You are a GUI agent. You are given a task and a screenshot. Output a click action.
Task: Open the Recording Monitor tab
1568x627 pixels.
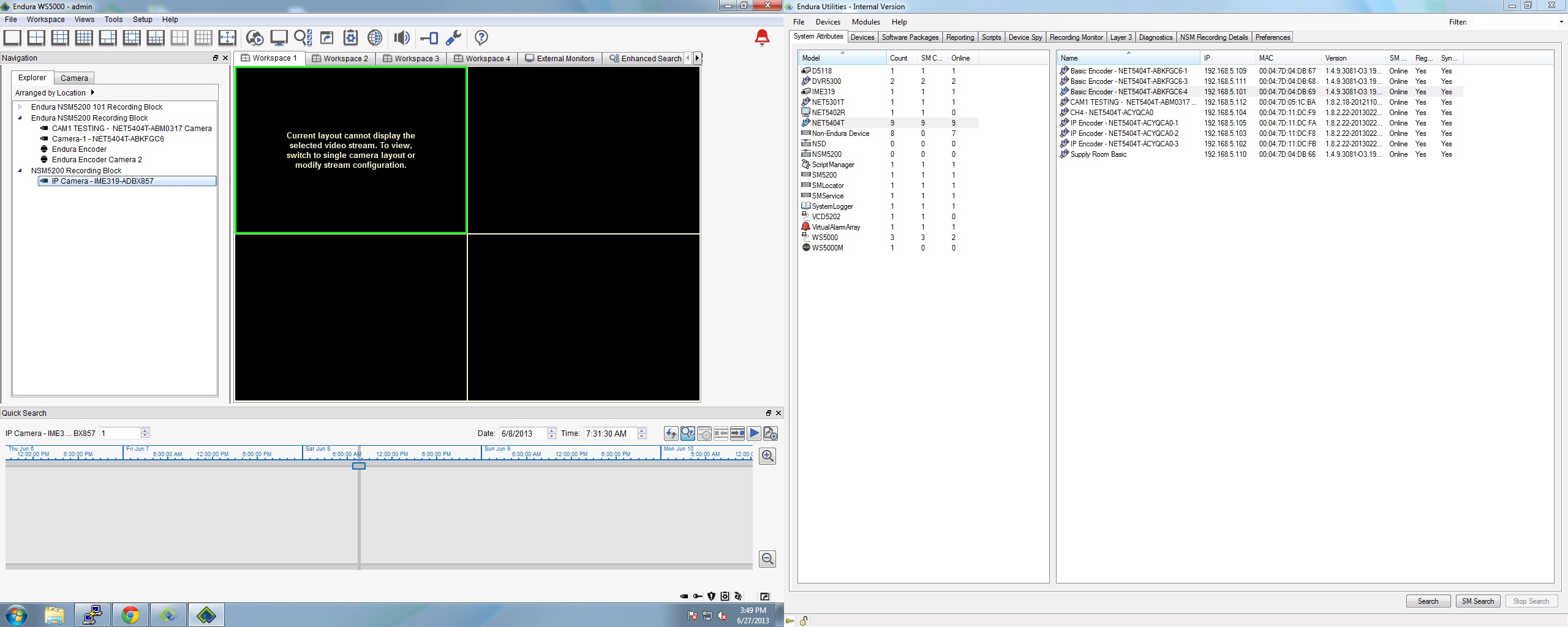click(x=1076, y=37)
